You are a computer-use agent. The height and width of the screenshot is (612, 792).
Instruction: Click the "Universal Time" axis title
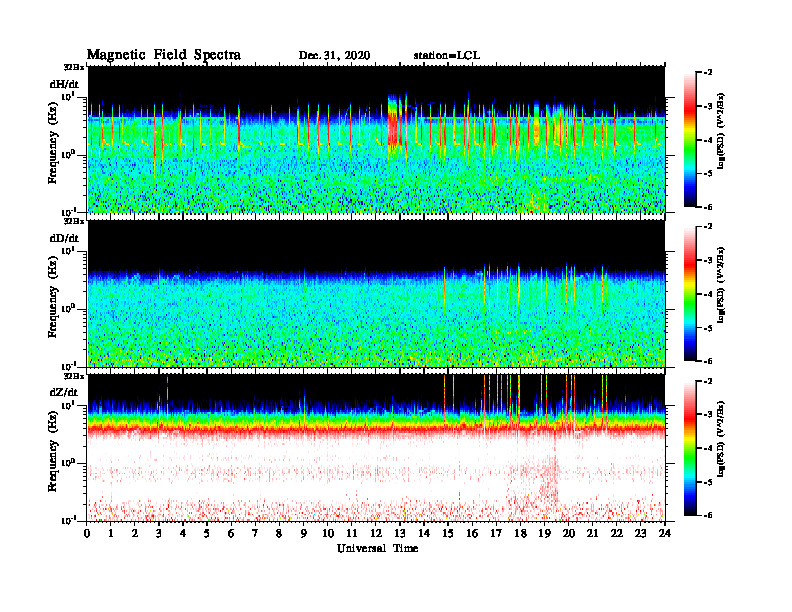tap(378, 548)
